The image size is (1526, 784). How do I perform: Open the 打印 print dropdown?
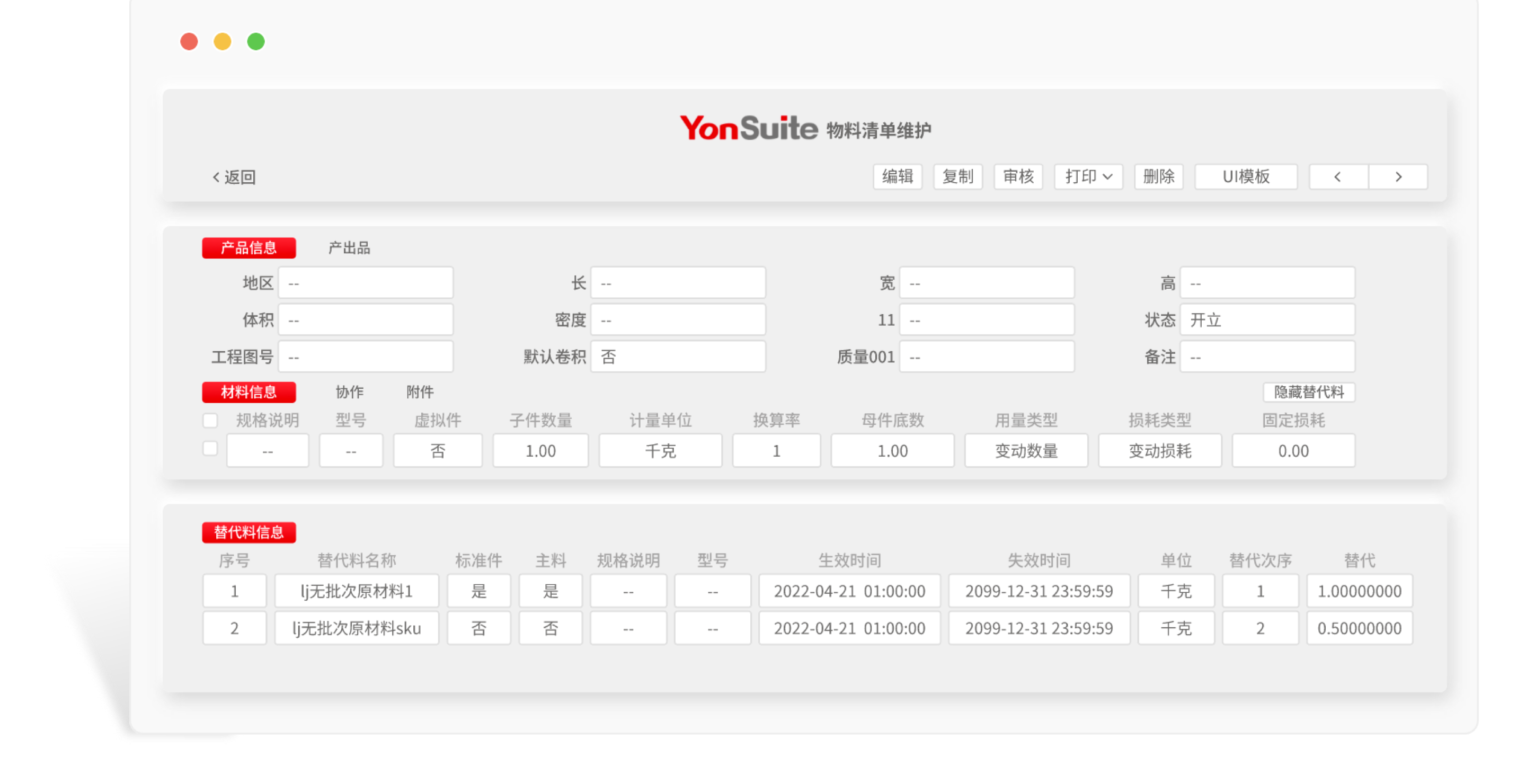coord(1088,176)
